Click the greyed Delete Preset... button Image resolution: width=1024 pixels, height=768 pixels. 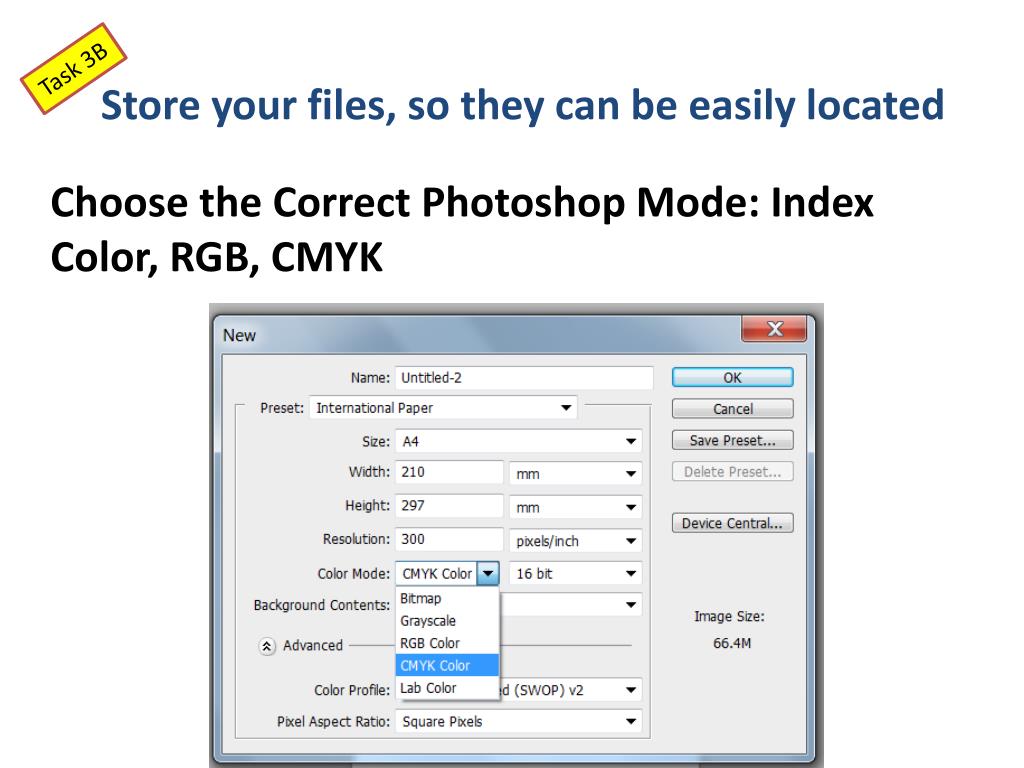[x=733, y=472]
